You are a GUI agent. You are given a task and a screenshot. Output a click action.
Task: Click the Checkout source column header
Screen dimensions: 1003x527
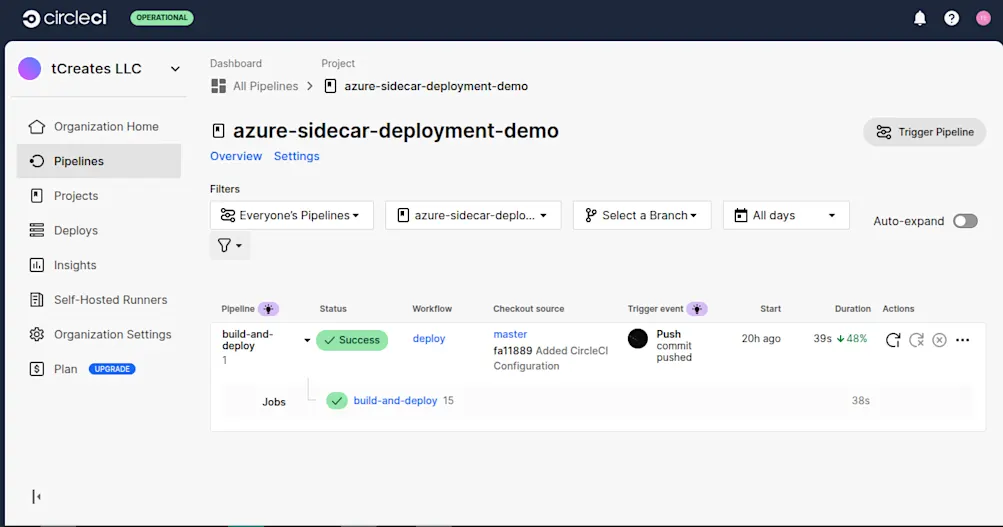click(528, 308)
